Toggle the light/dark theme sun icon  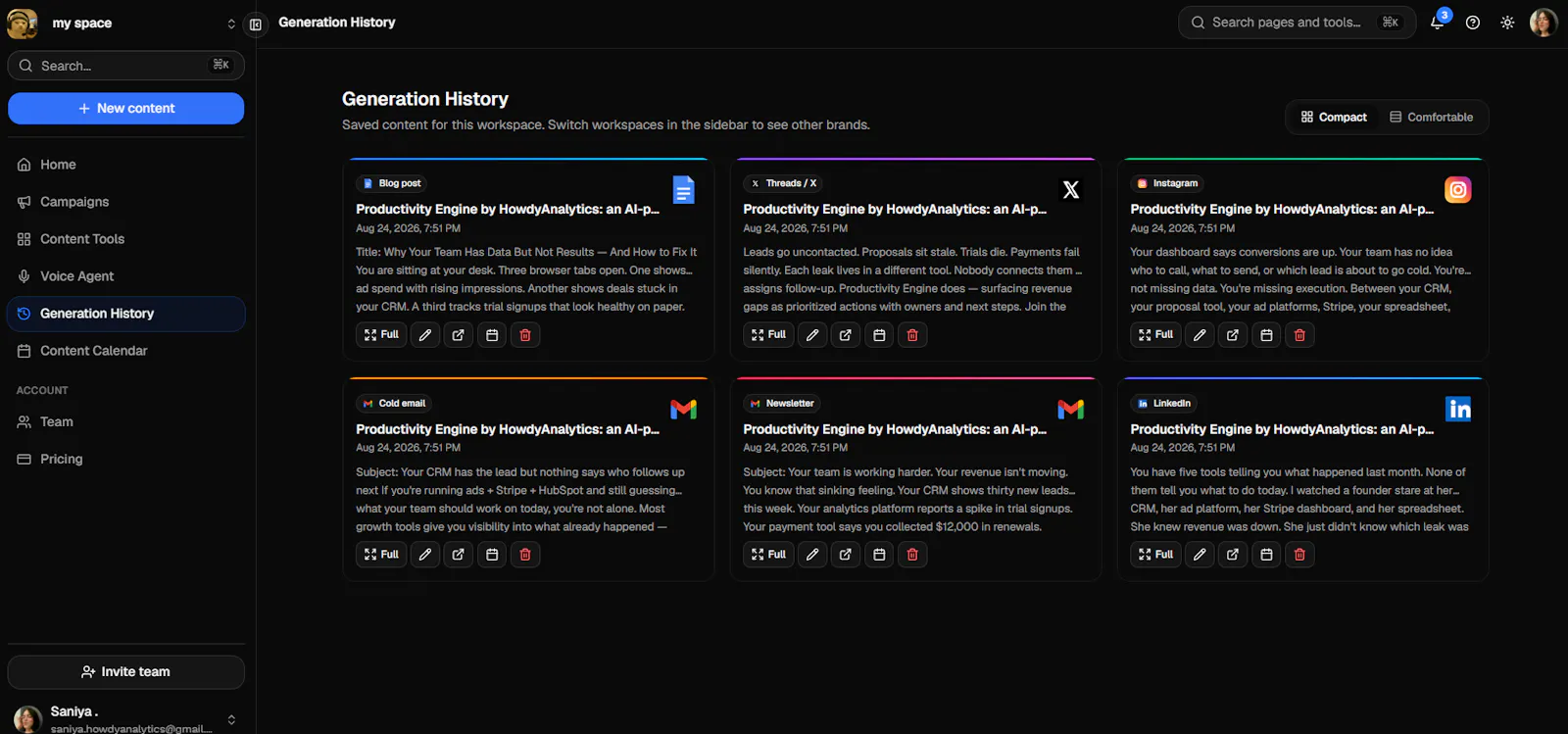click(1507, 23)
